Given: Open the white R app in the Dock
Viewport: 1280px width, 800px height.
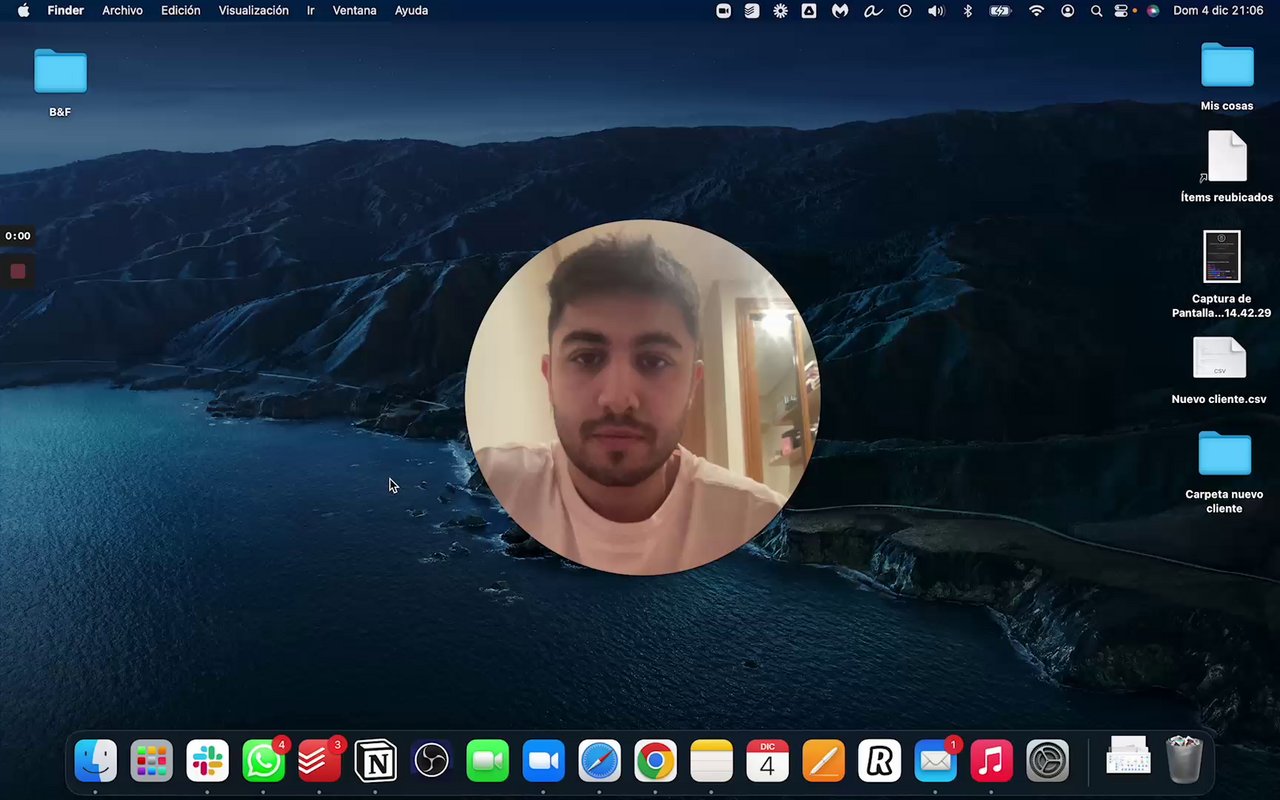Looking at the screenshot, I should pos(880,762).
